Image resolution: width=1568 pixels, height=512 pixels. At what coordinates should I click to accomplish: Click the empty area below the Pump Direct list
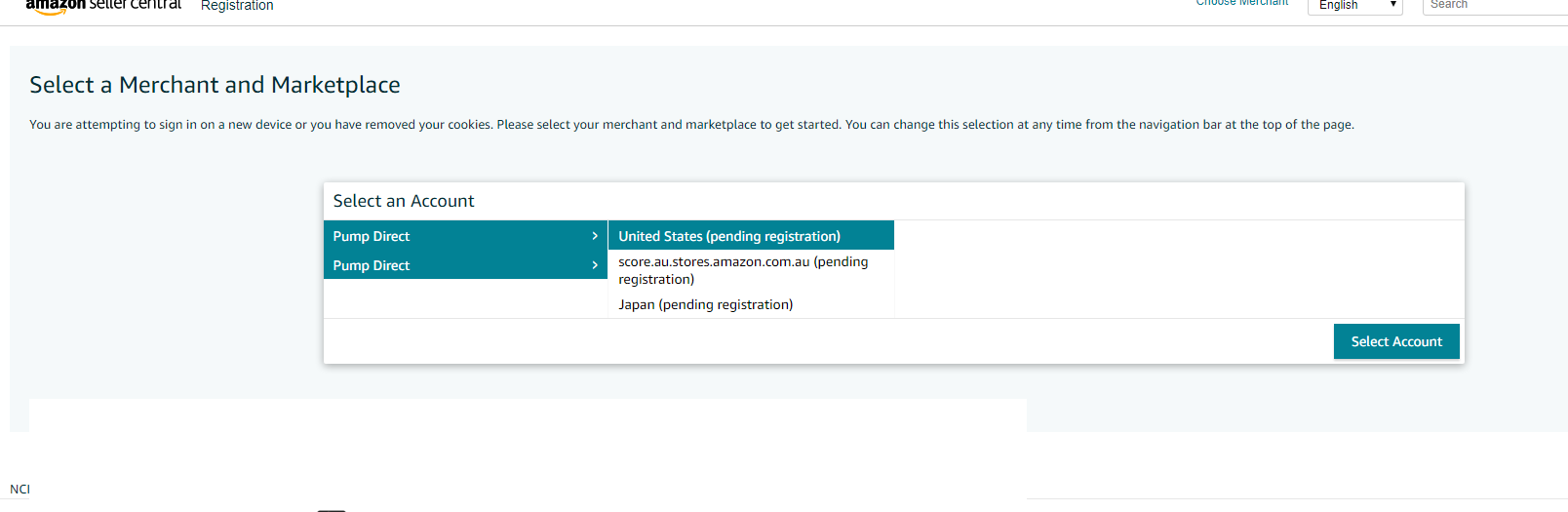tap(465, 298)
